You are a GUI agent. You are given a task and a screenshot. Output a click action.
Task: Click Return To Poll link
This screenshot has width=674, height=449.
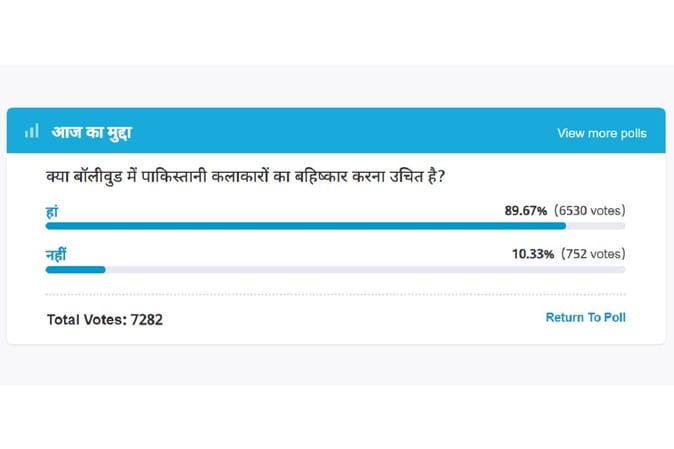point(585,318)
